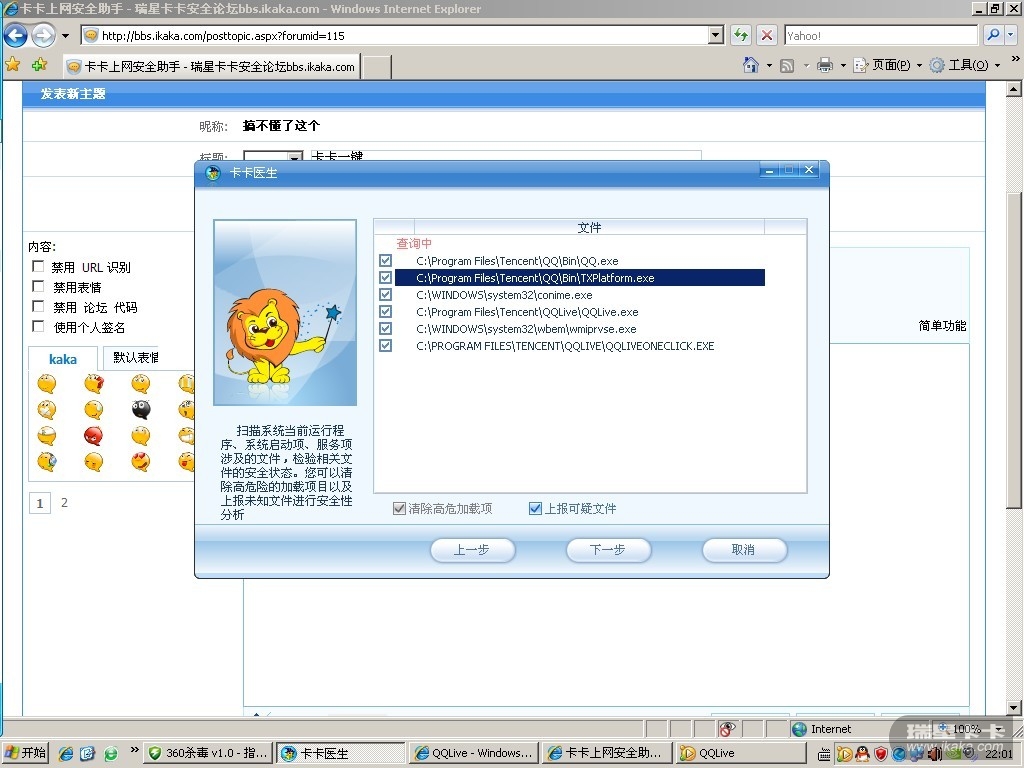
Task: Switch to the kaka emoticon tab
Action: pyautogui.click(x=63, y=359)
